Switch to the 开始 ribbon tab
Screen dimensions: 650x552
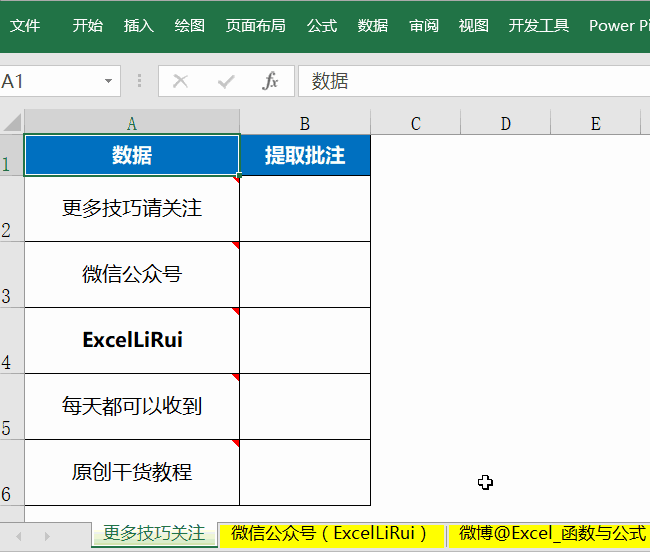[x=87, y=26]
